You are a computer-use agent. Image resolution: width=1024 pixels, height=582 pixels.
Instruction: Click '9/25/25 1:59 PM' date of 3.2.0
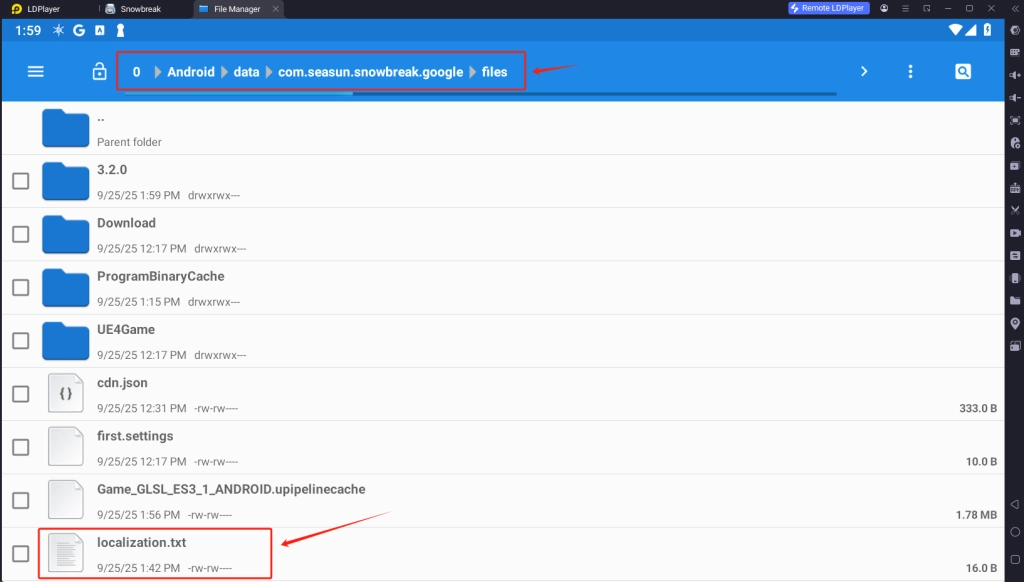pyautogui.click(x=138, y=195)
